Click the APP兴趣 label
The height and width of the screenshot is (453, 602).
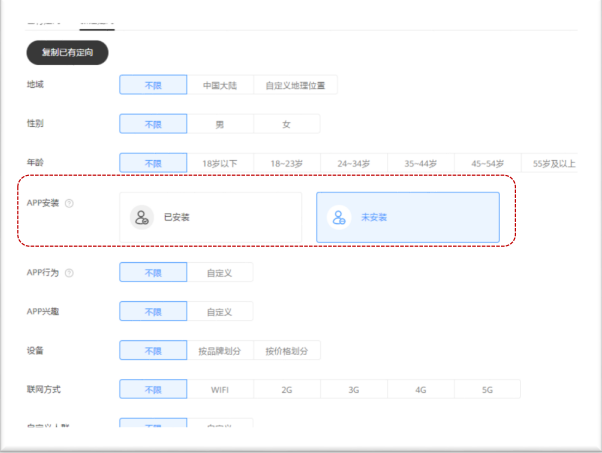43,311
